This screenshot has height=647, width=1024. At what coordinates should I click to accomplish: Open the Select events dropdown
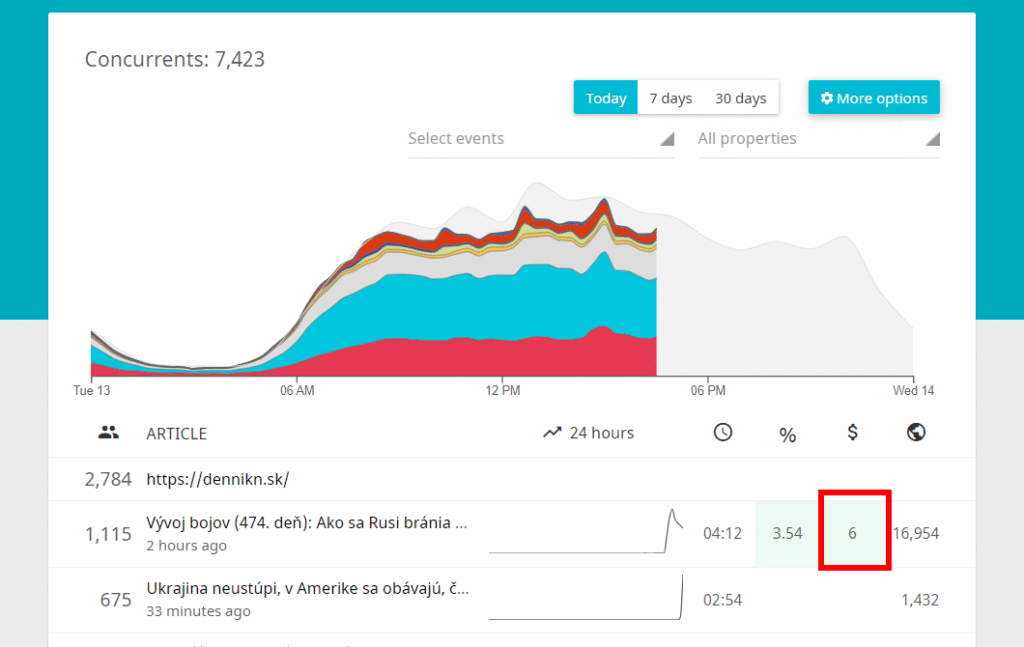tap(456, 138)
